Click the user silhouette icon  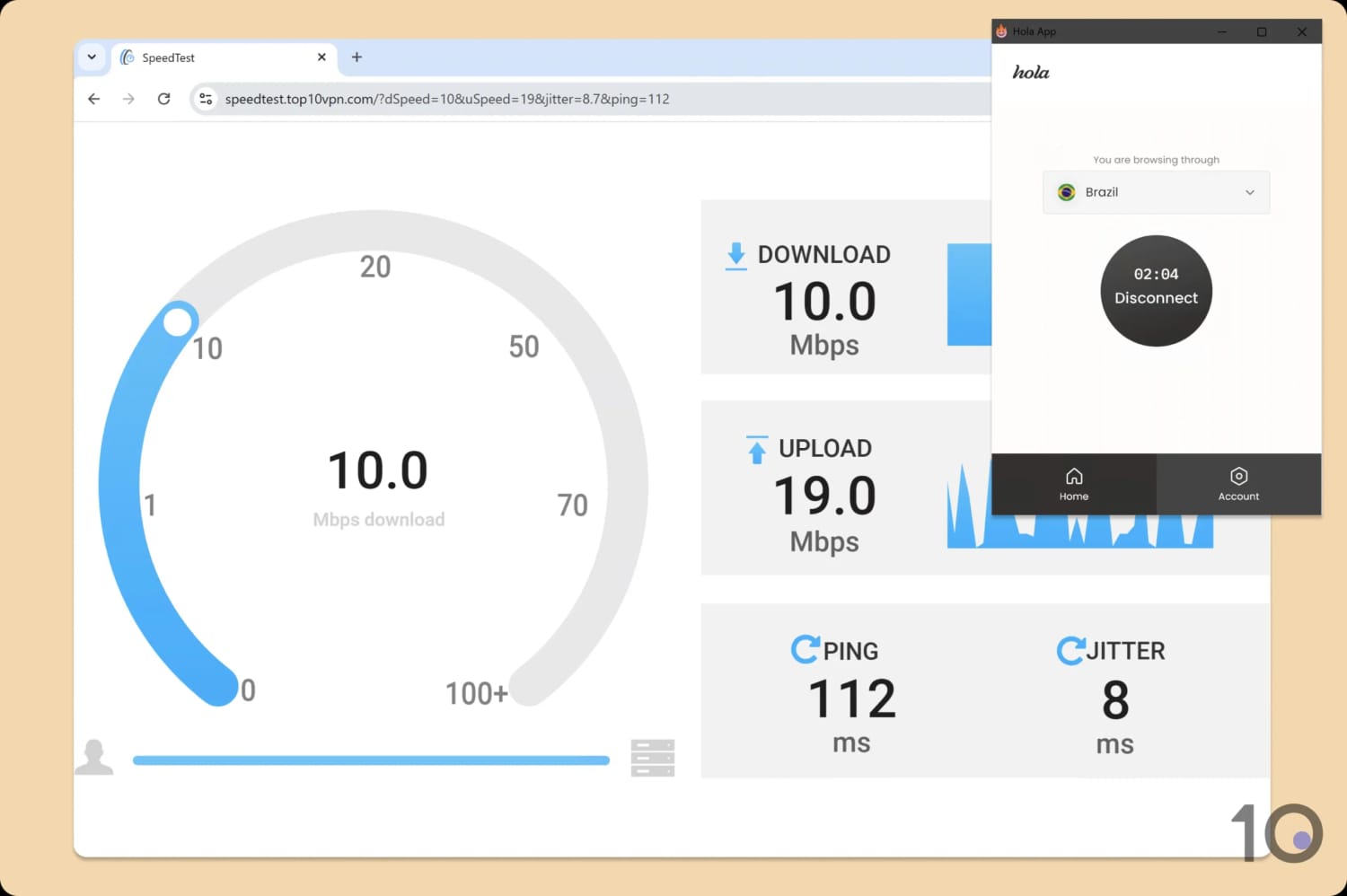93,757
